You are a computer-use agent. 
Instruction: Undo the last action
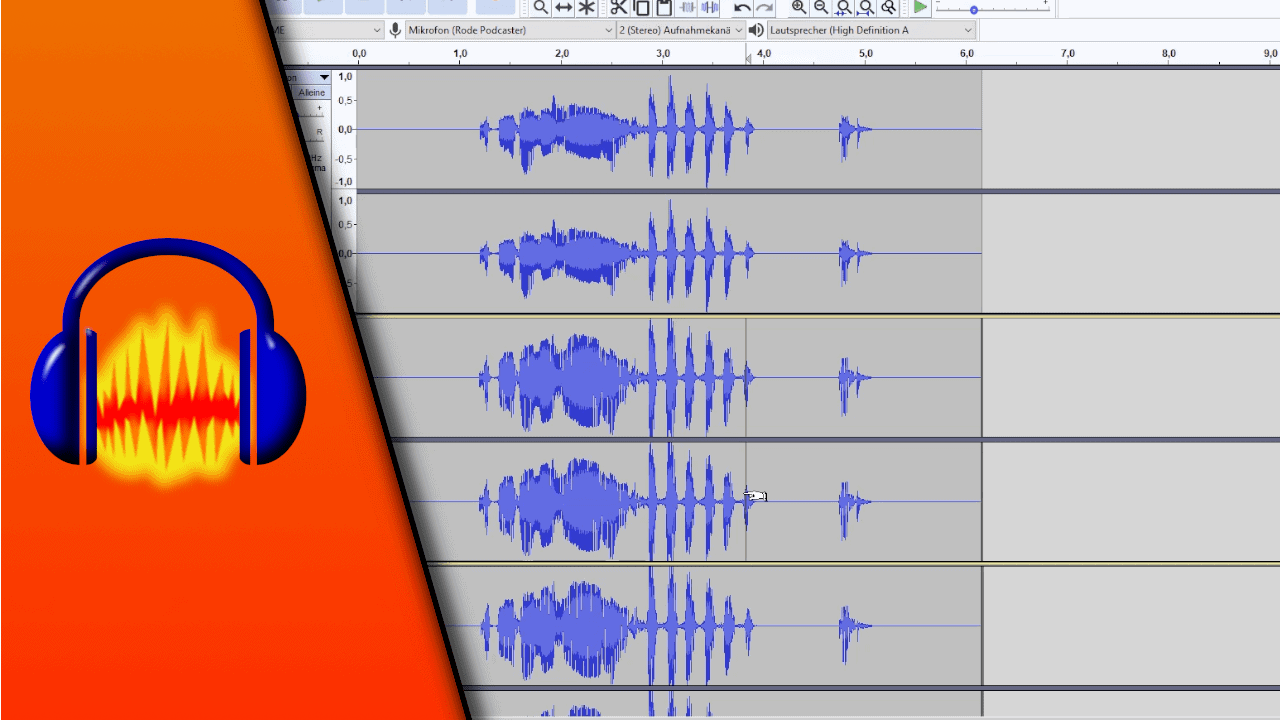click(x=742, y=7)
